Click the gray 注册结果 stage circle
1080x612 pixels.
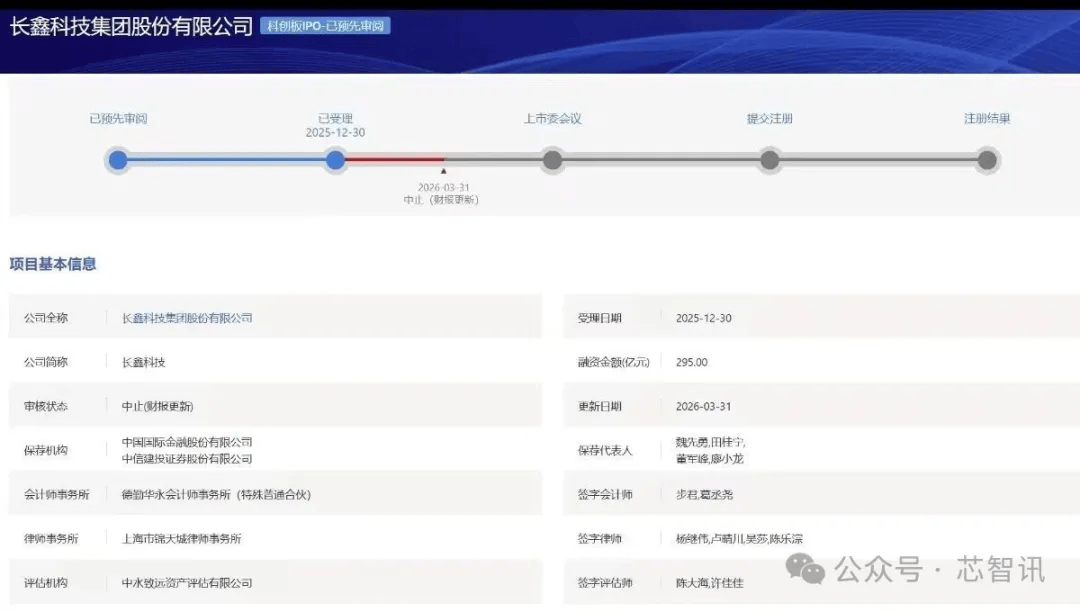coord(987,160)
